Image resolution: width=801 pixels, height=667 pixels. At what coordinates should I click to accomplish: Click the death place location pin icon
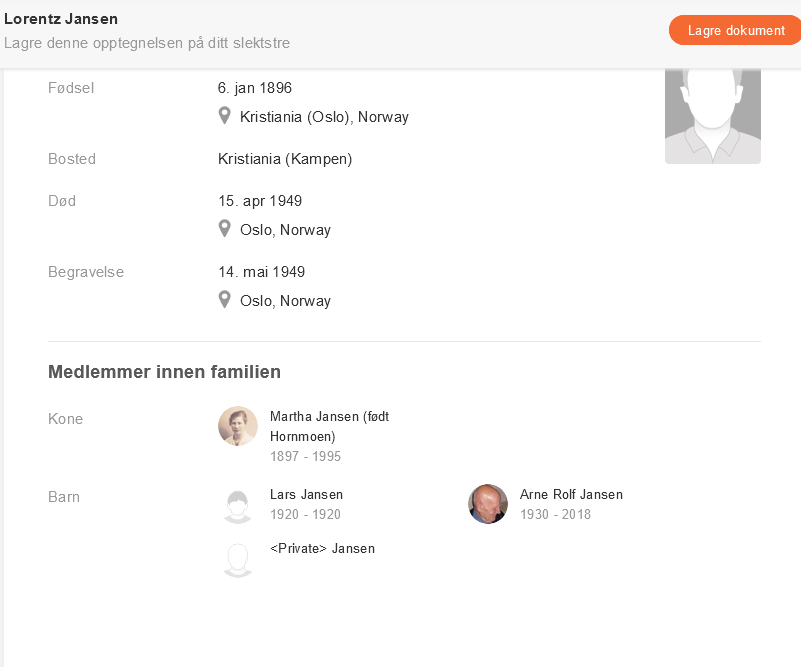(225, 229)
